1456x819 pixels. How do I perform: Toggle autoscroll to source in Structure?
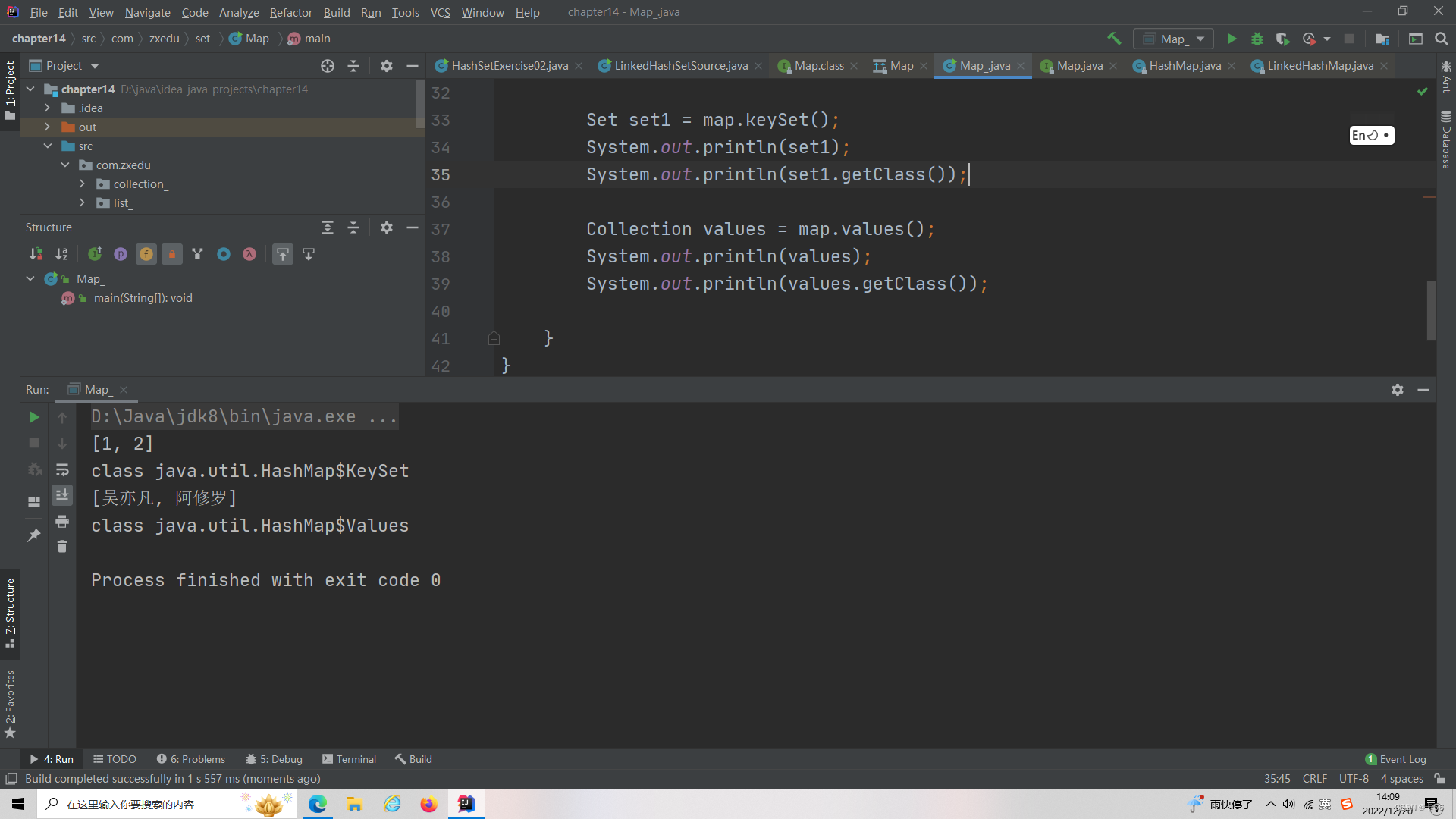283,254
